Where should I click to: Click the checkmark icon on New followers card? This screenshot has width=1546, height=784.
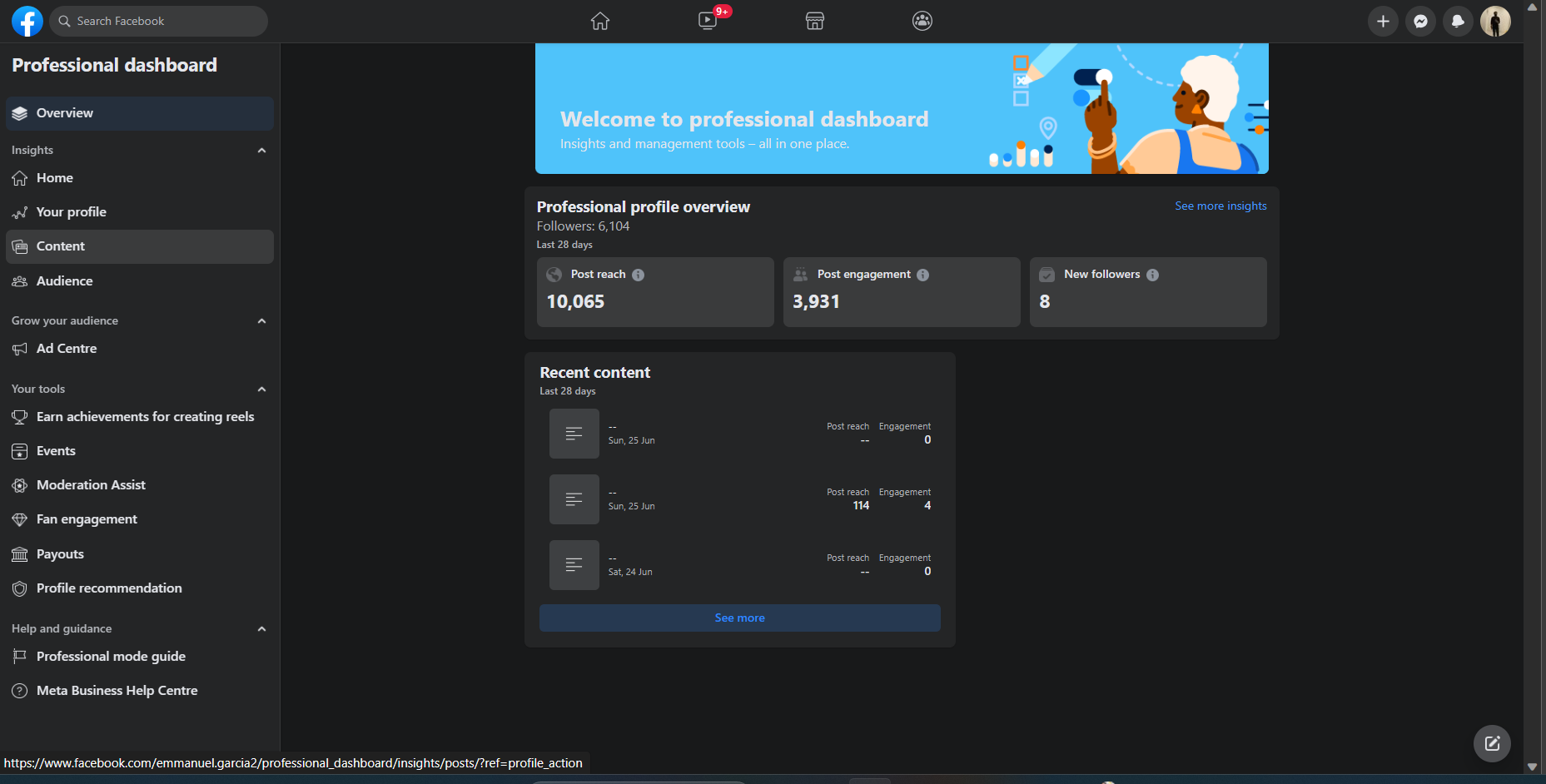(1047, 275)
